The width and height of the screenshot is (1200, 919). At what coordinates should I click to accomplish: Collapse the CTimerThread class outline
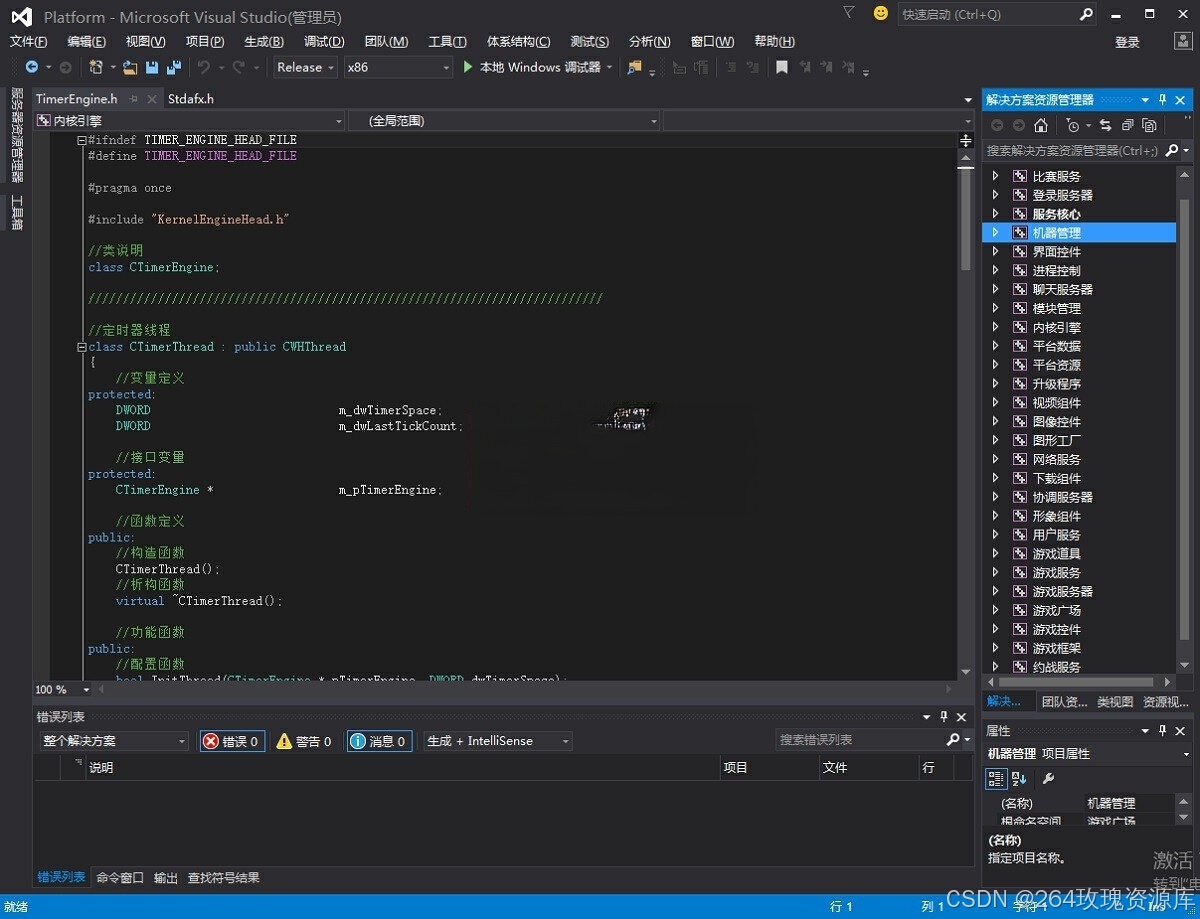click(x=82, y=347)
